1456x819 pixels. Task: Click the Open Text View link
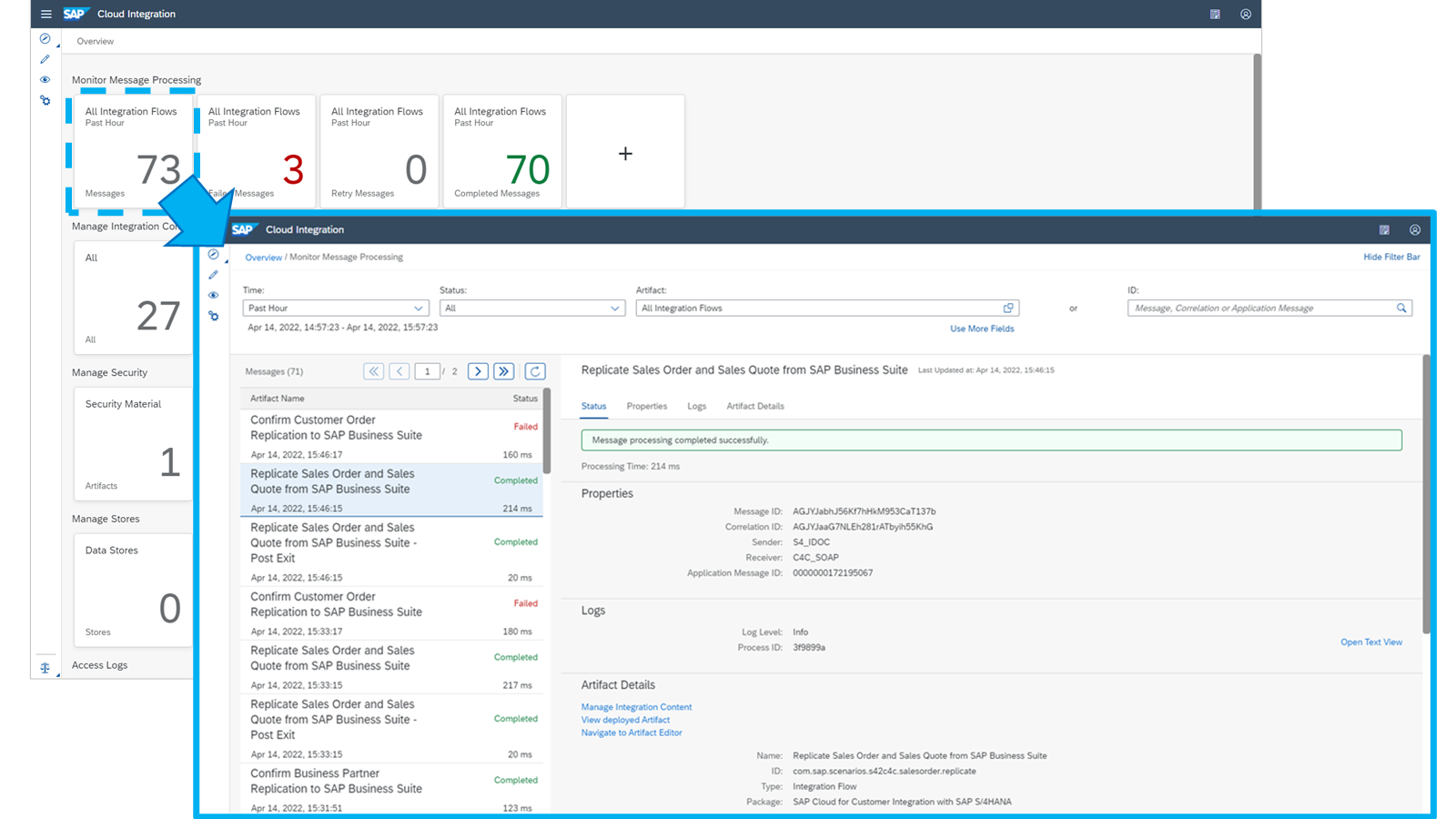point(1371,642)
